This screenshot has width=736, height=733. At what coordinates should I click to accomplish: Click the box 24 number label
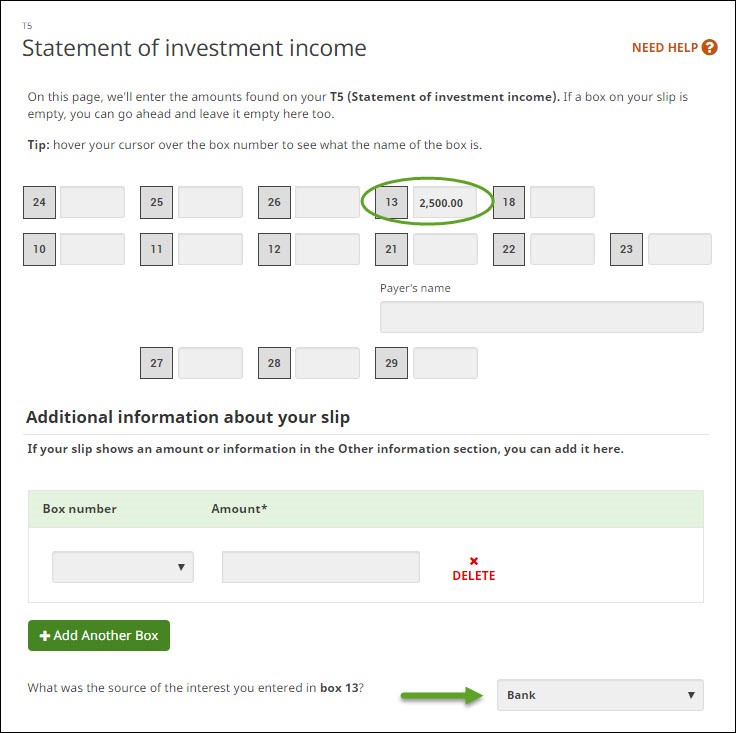pos(39,202)
